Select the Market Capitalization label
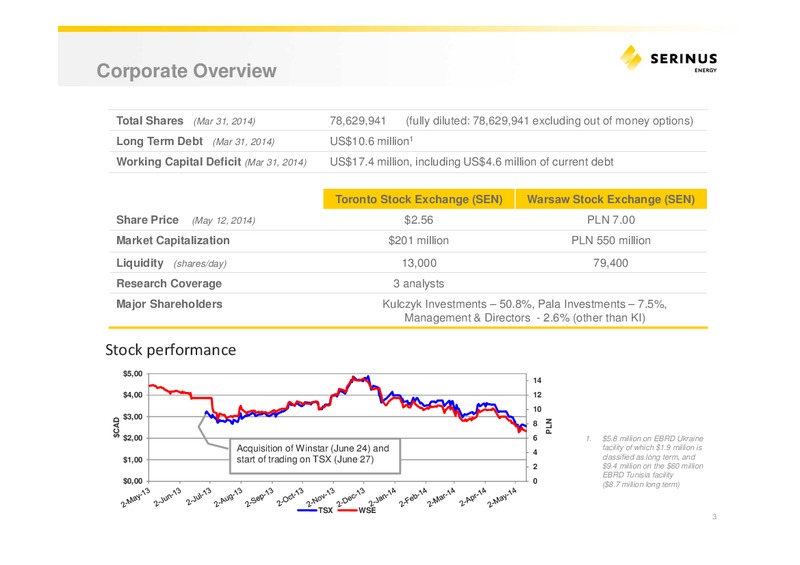 click(173, 240)
